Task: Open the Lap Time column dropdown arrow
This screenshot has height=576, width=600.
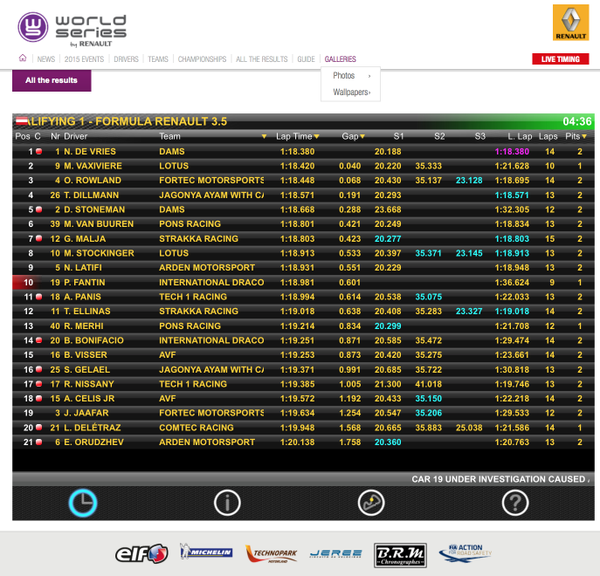Action: pos(316,137)
